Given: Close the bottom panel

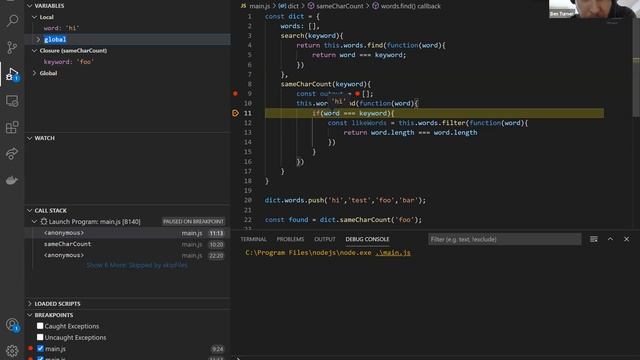Looking at the screenshot, I should click(627, 239).
